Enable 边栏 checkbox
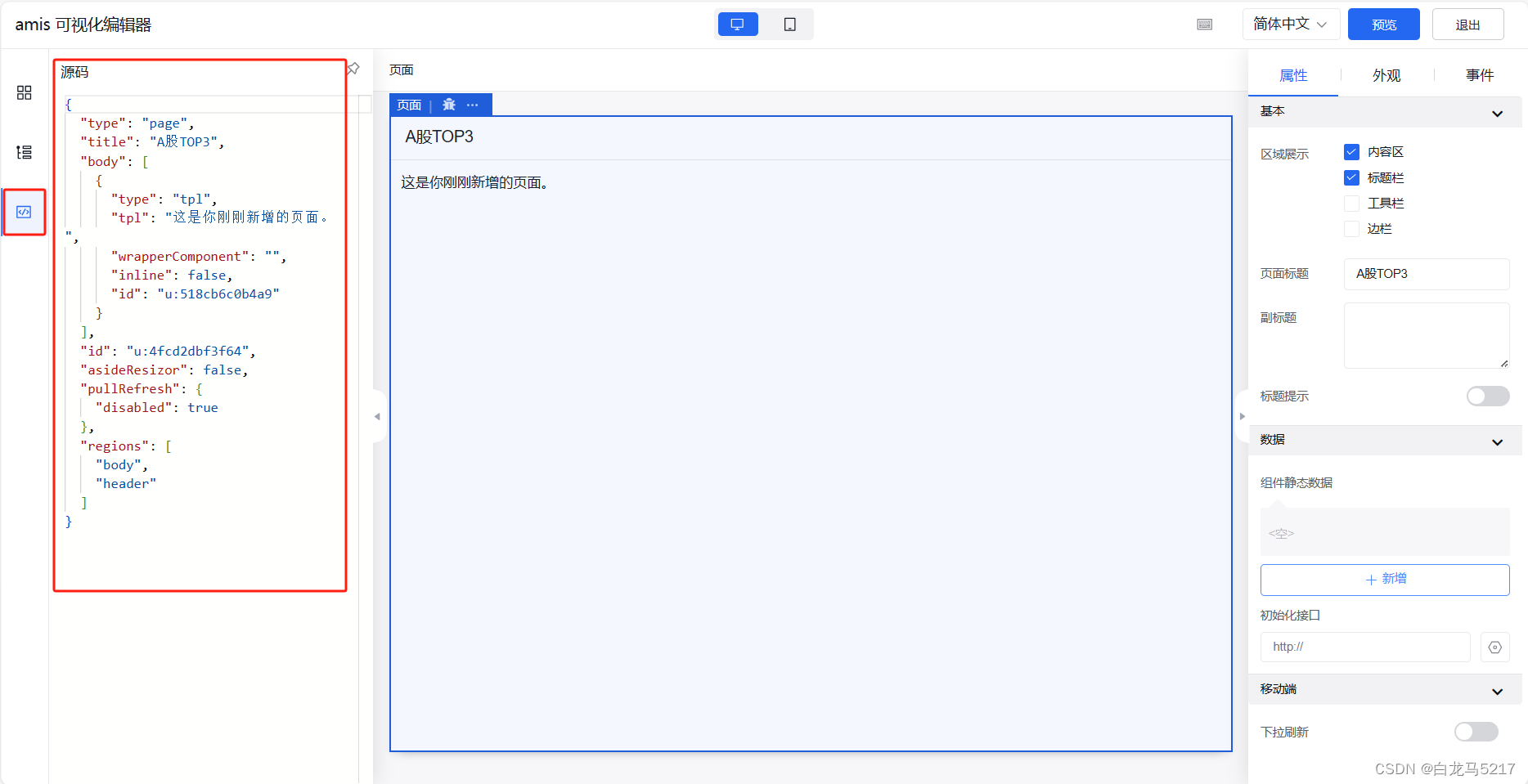 point(1352,229)
